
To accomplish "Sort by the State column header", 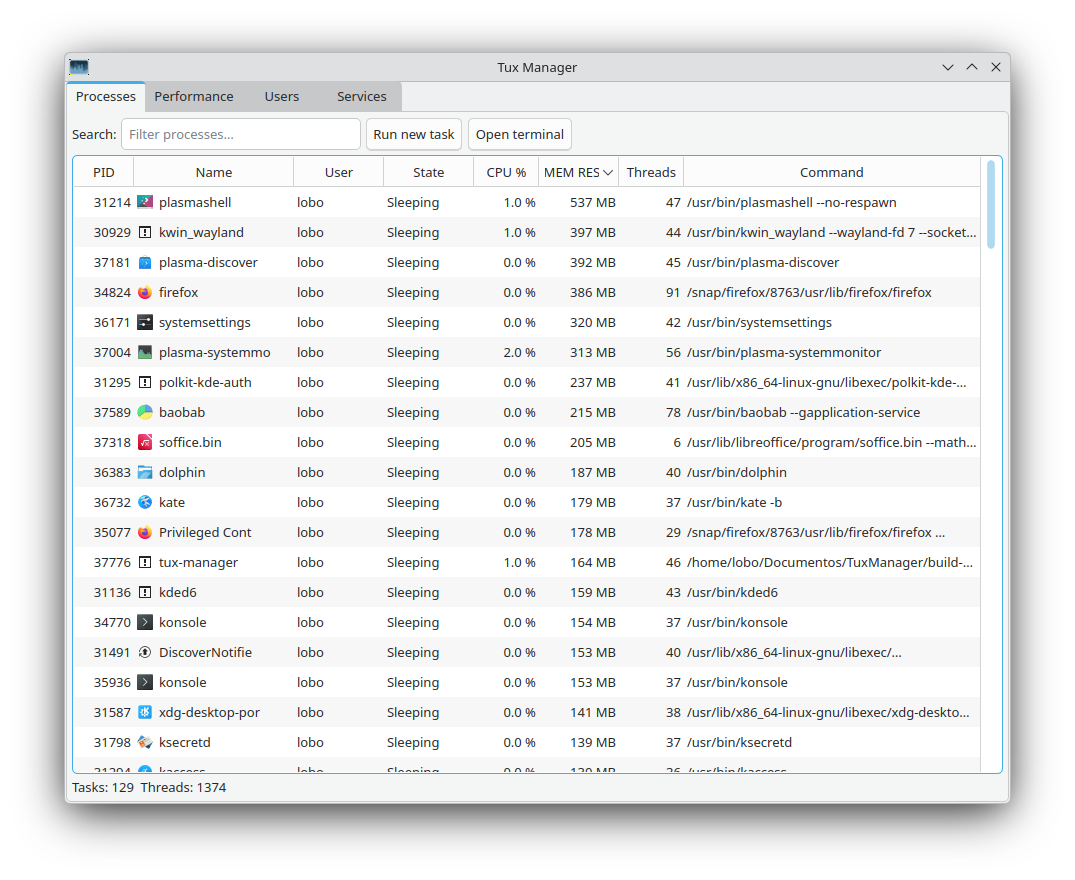I will tap(428, 173).
